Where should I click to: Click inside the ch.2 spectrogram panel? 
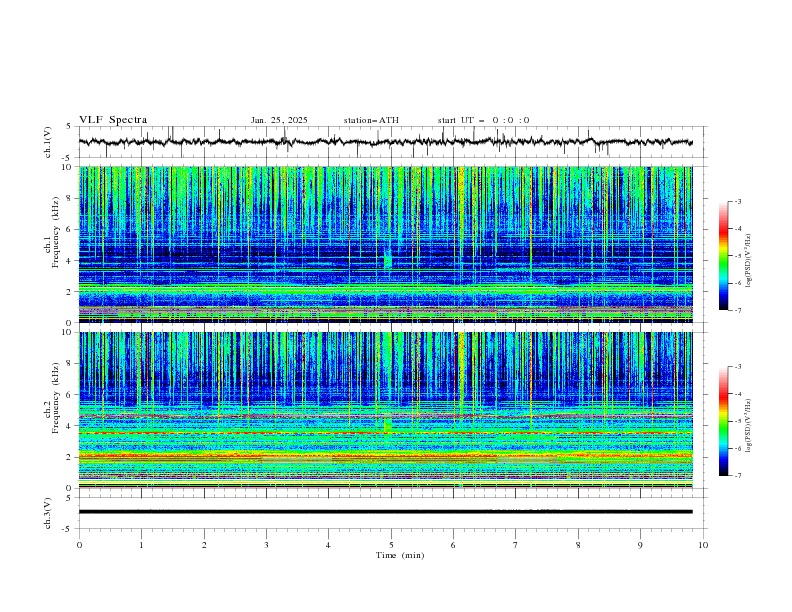coord(385,410)
